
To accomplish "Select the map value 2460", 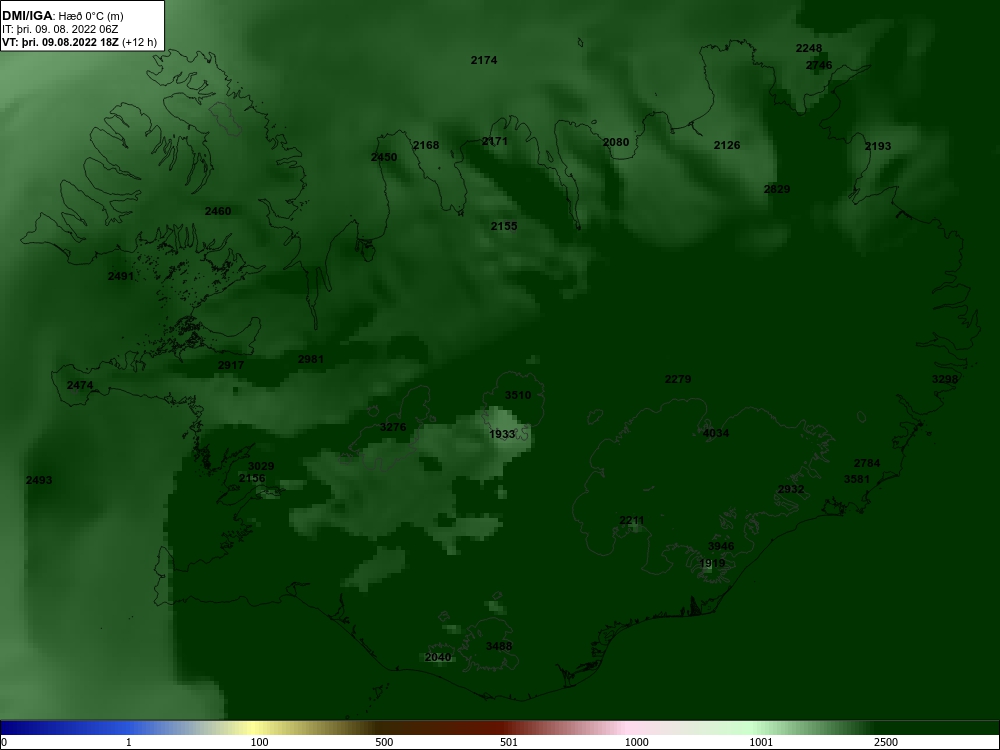I will pos(218,211).
